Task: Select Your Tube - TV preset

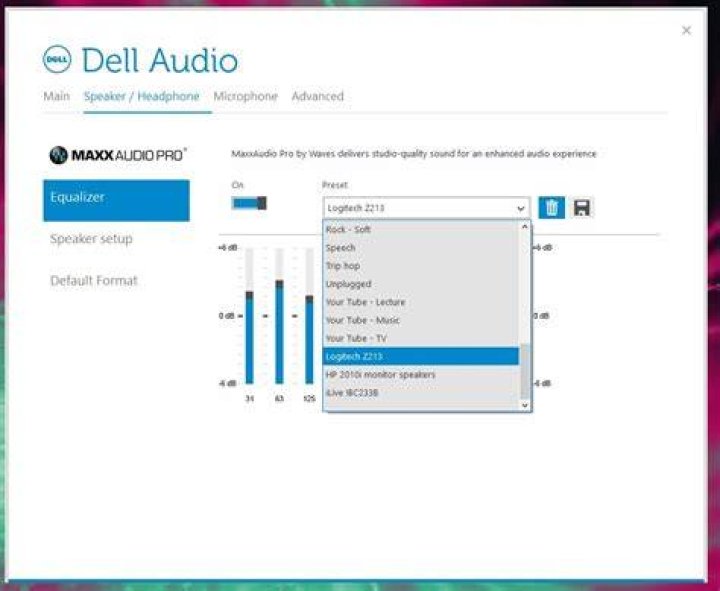Action: click(422, 338)
